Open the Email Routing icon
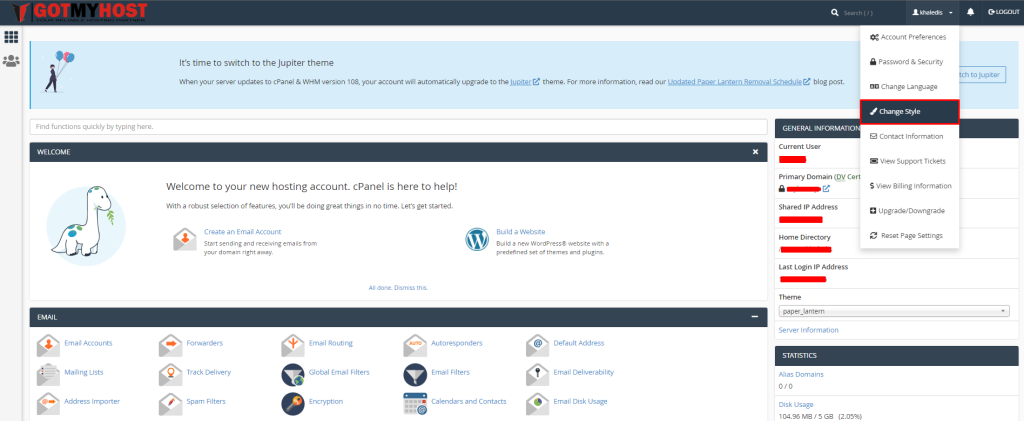 (x=293, y=345)
